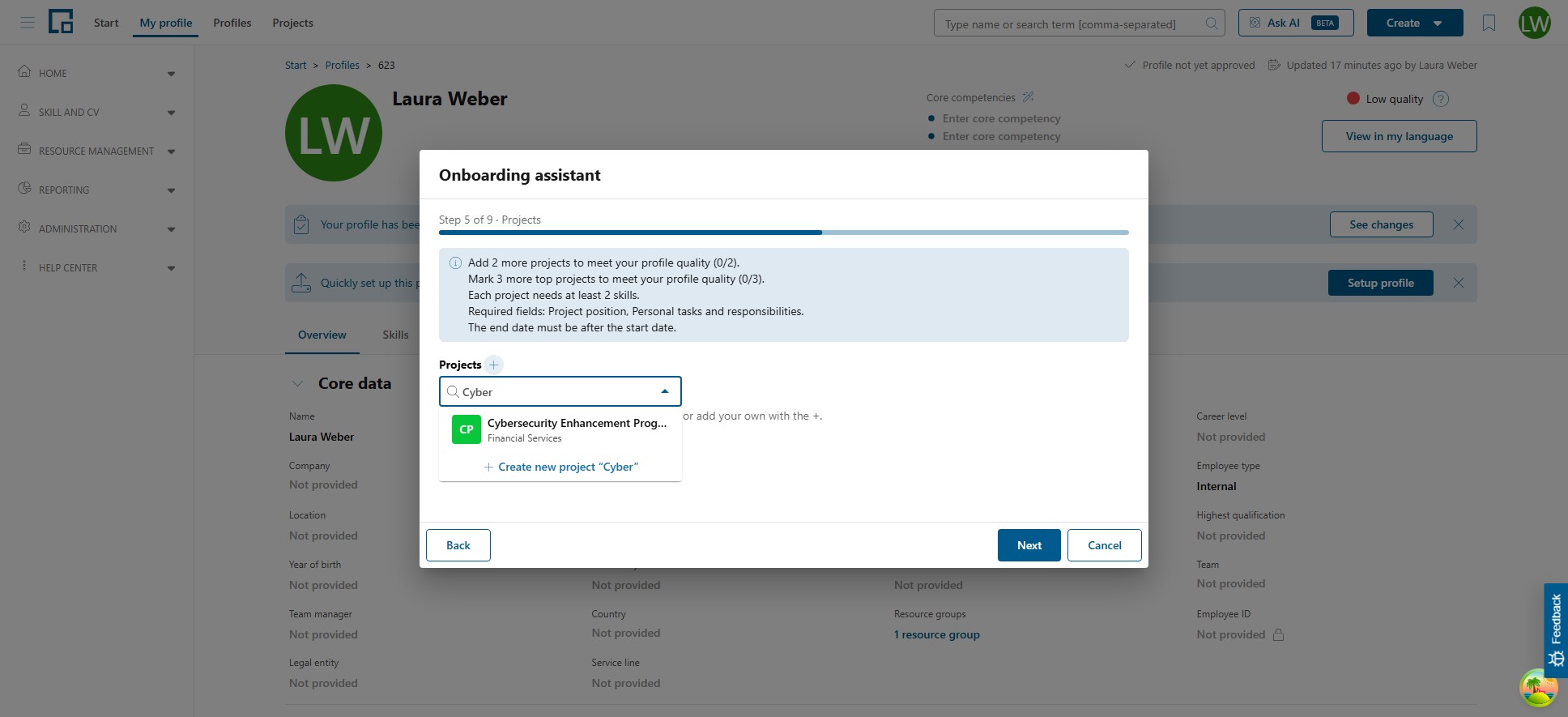Image resolution: width=1568 pixels, height=717 pixels.
Task: Expand the HELP CENTER section arrow
Action: click(x=171, y=268)
